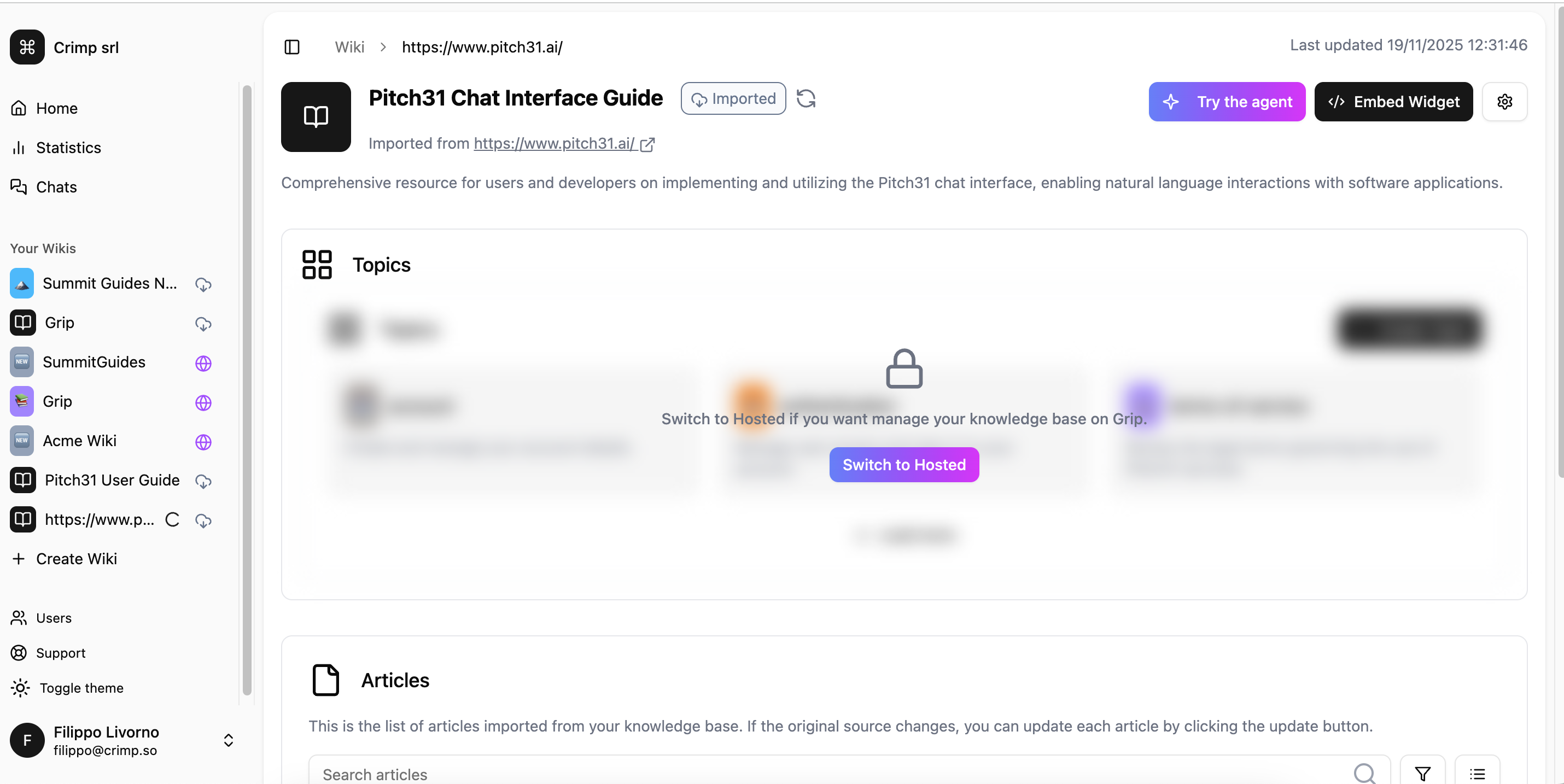1564x784 pixels.
Task: Click the Crimp srl logo icon
Action: (27, 46)
